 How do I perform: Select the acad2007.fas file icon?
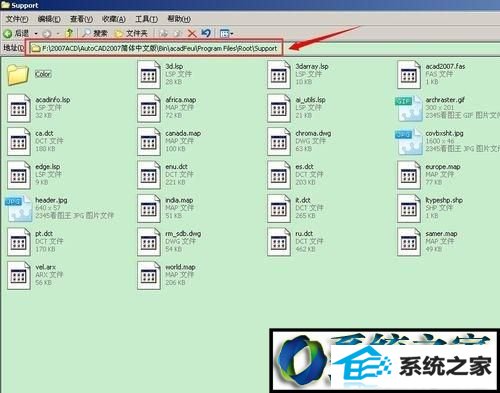point(409,75)
